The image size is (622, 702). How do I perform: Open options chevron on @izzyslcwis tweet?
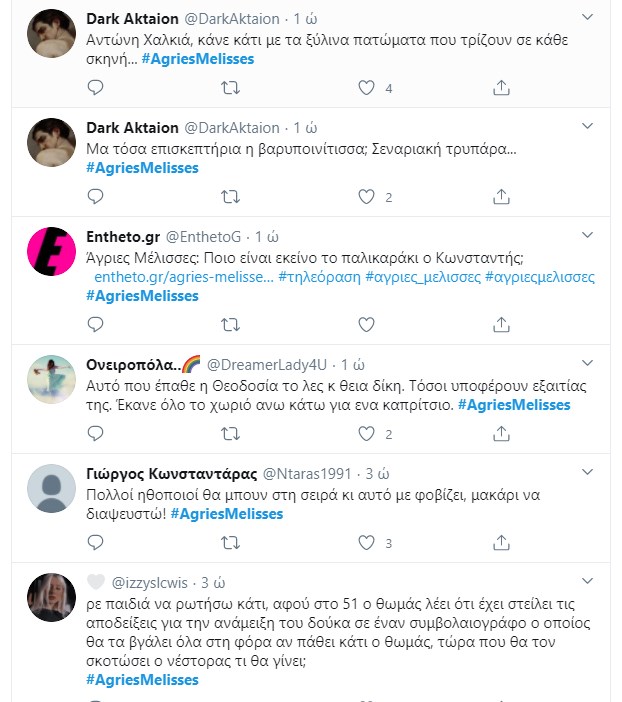pos(589,581)
